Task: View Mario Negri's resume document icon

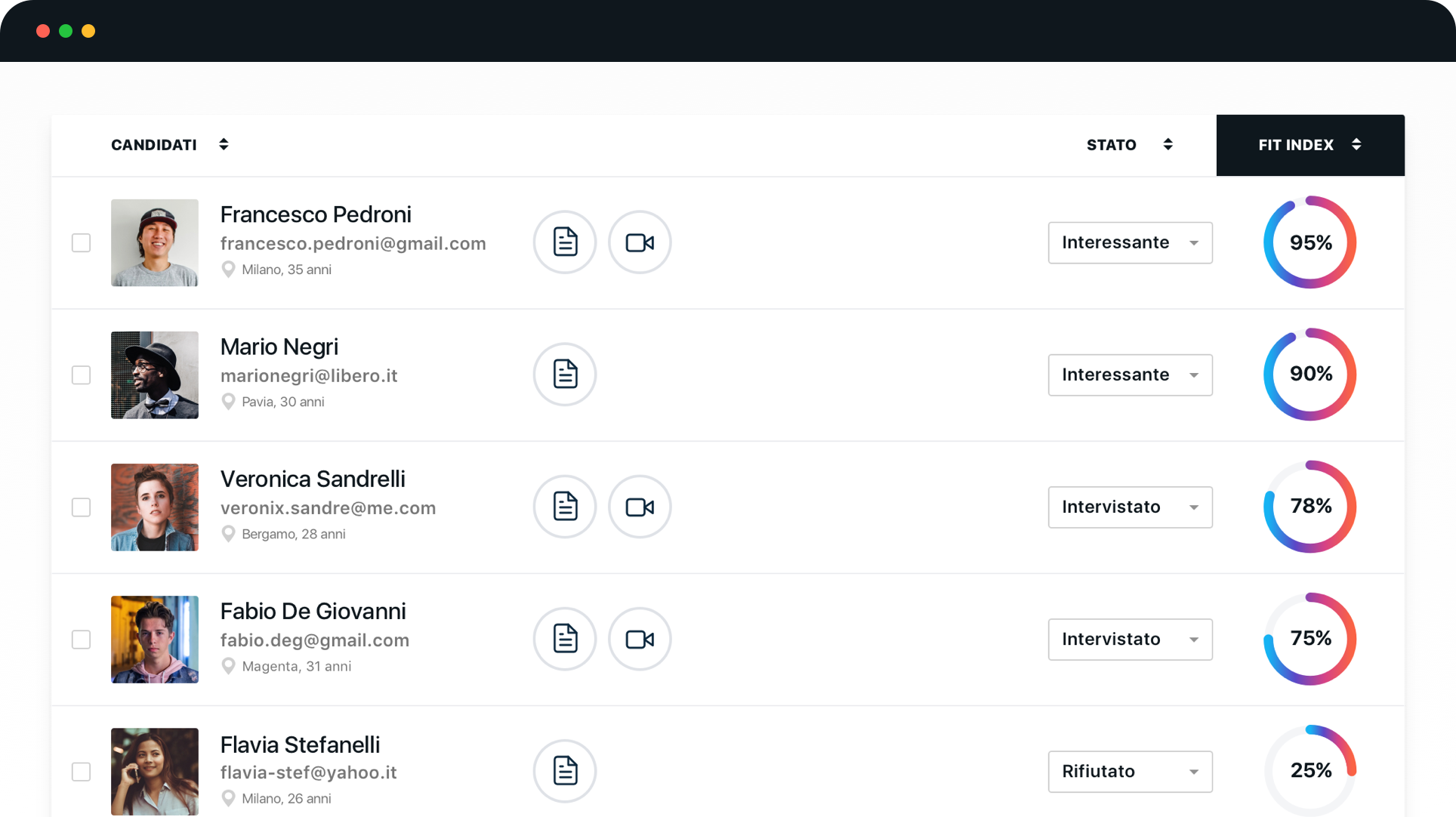Action: (565, 375)
